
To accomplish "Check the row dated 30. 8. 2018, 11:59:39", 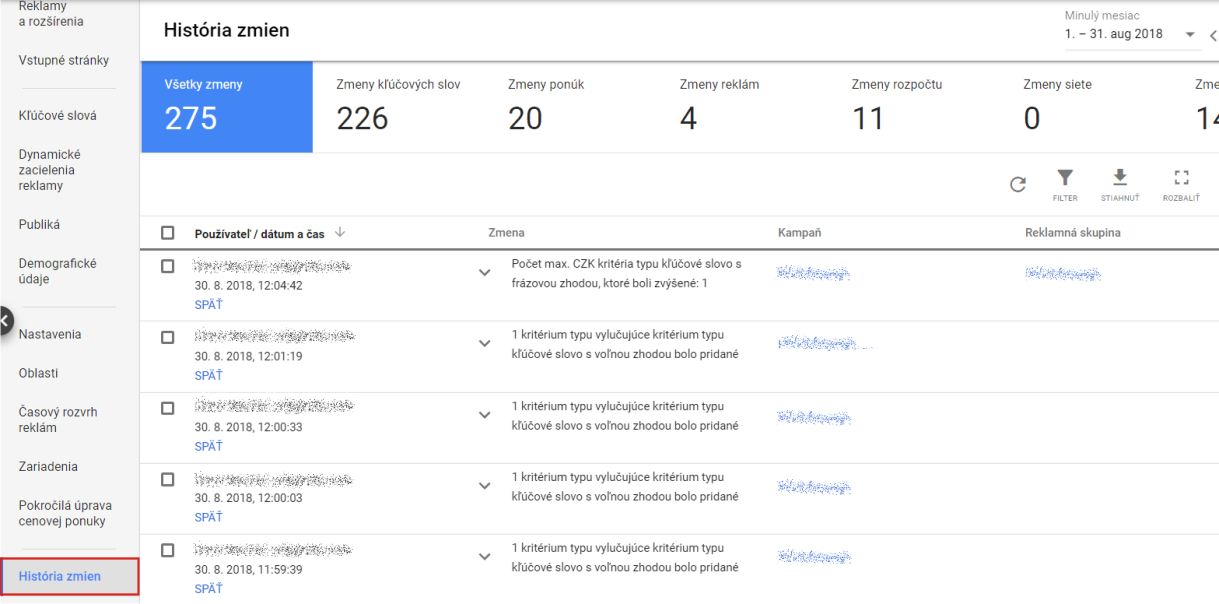I will (168, 550).
